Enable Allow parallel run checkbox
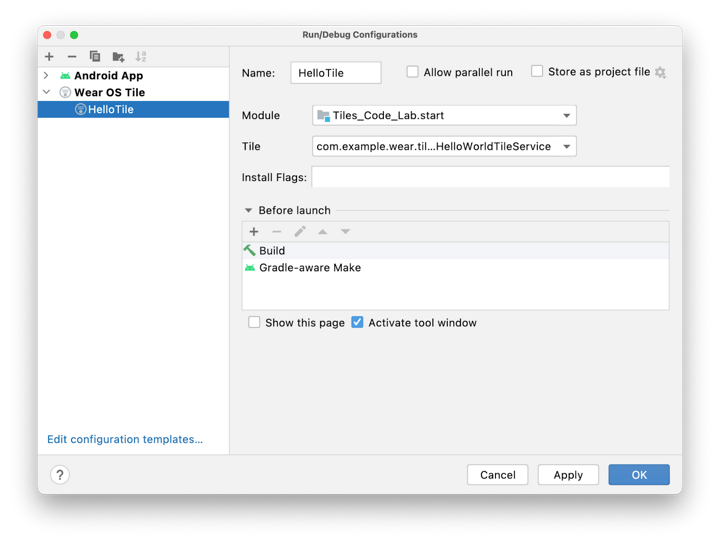The image size is (720, 544). pyautogui.click(x=412, y=72)
